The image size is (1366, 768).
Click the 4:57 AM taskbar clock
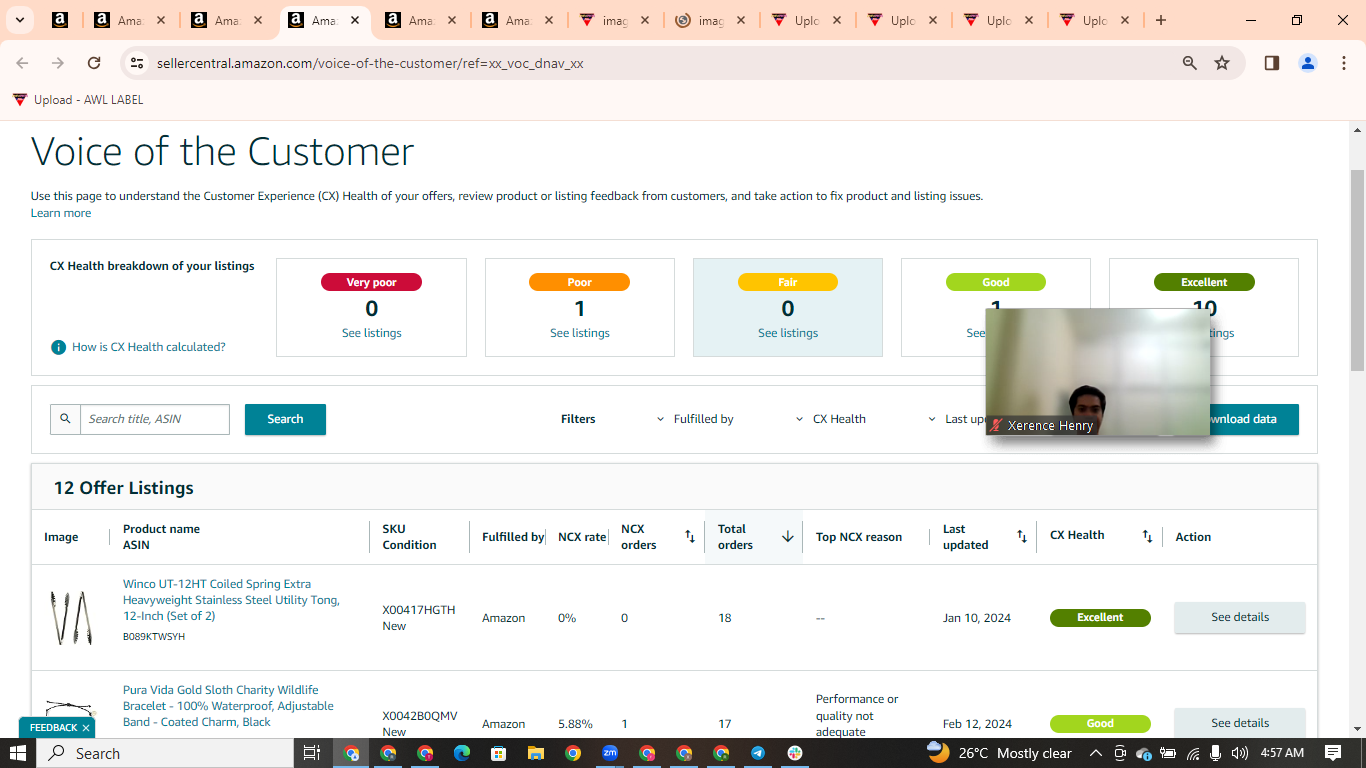[x=1282, y=753]
